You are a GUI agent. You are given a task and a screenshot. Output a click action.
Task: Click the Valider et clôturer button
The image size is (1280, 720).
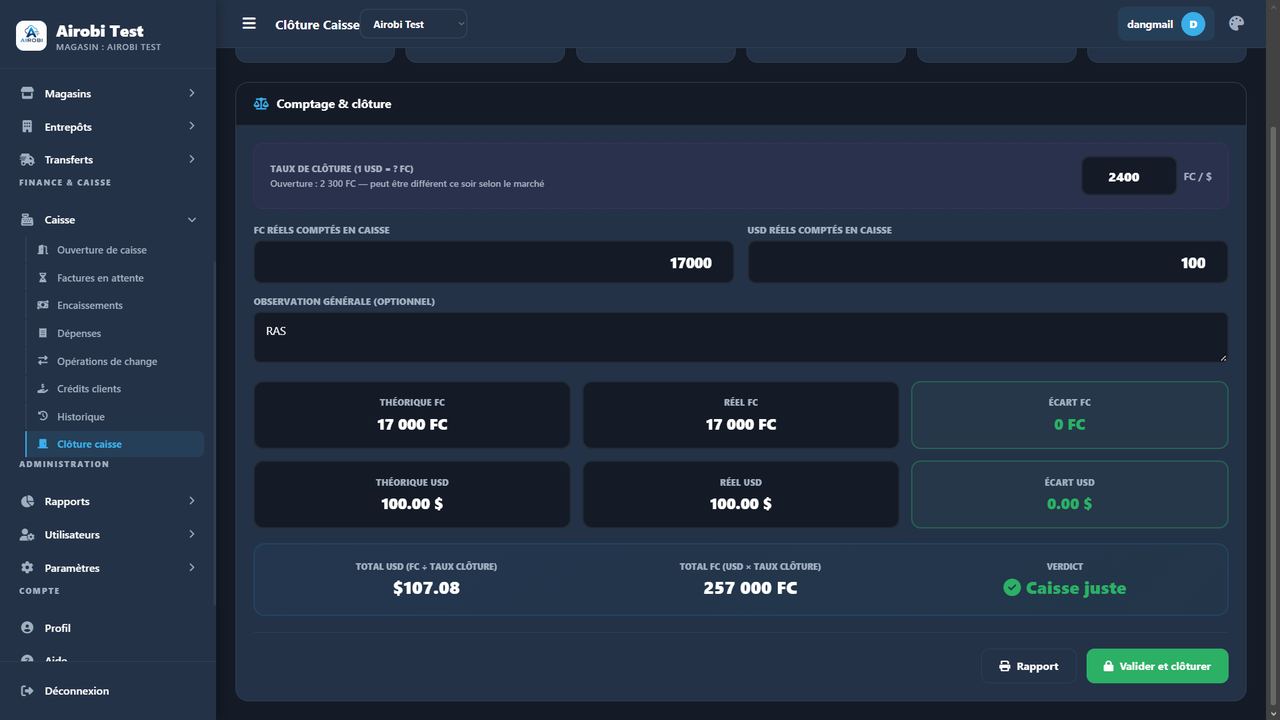coord(1157,666)
